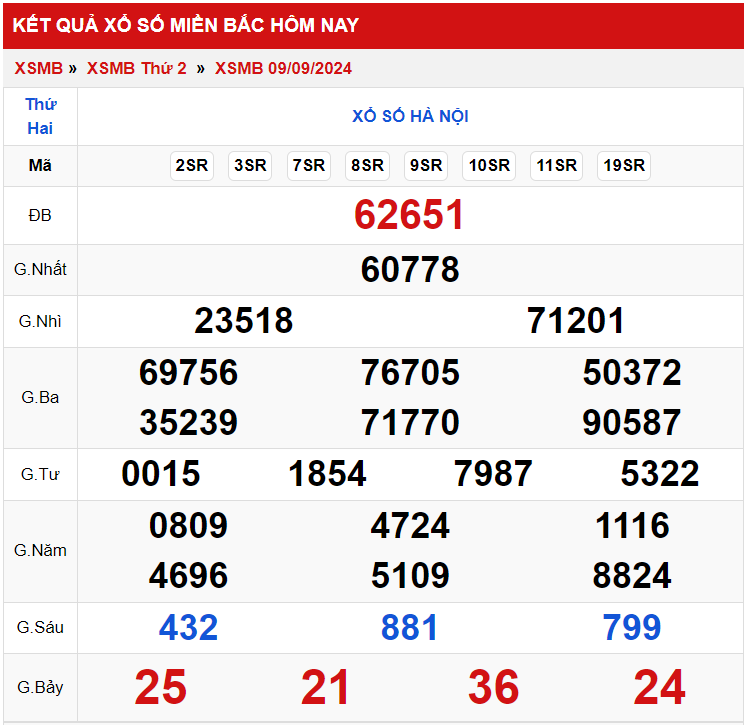Select the 2SR code badge
Screen dimensions: 747x725
[x=191, y=166]
